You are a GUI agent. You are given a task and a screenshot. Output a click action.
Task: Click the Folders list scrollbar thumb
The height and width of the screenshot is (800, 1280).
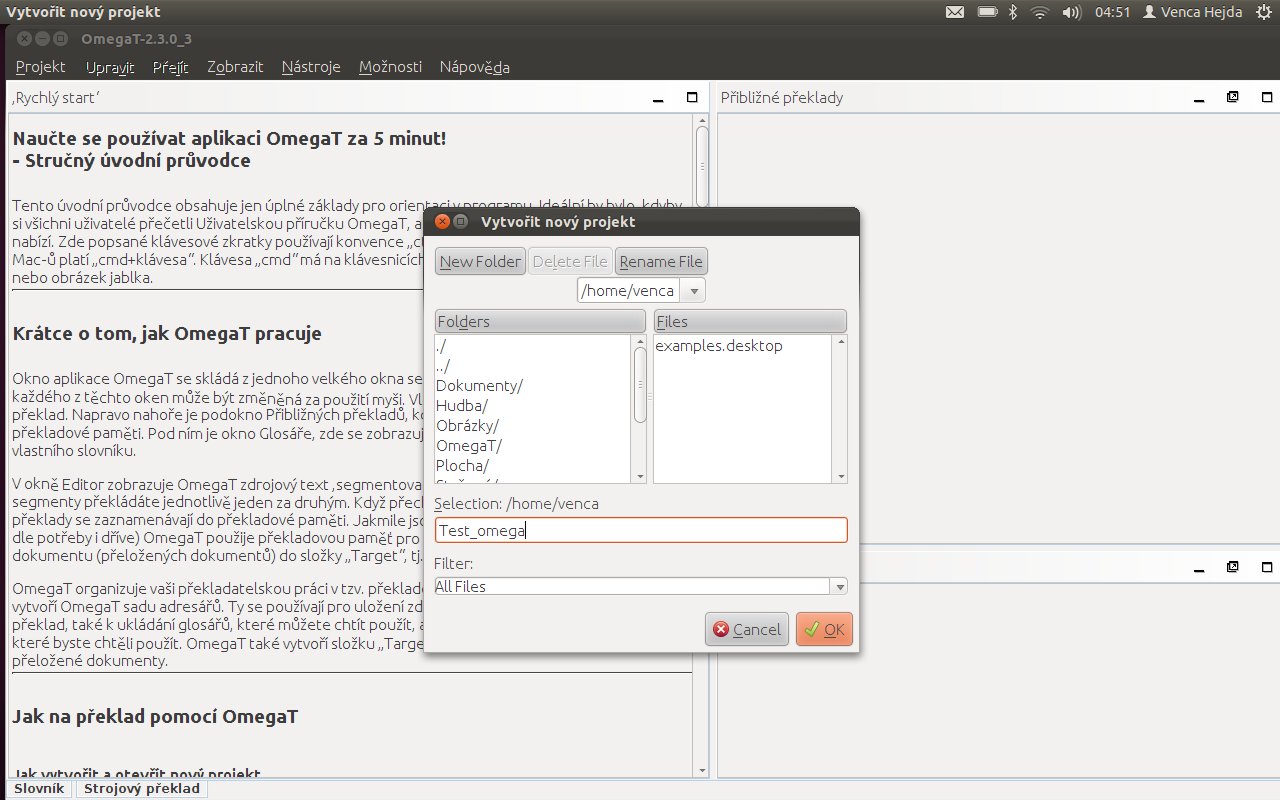click(640, 385)
